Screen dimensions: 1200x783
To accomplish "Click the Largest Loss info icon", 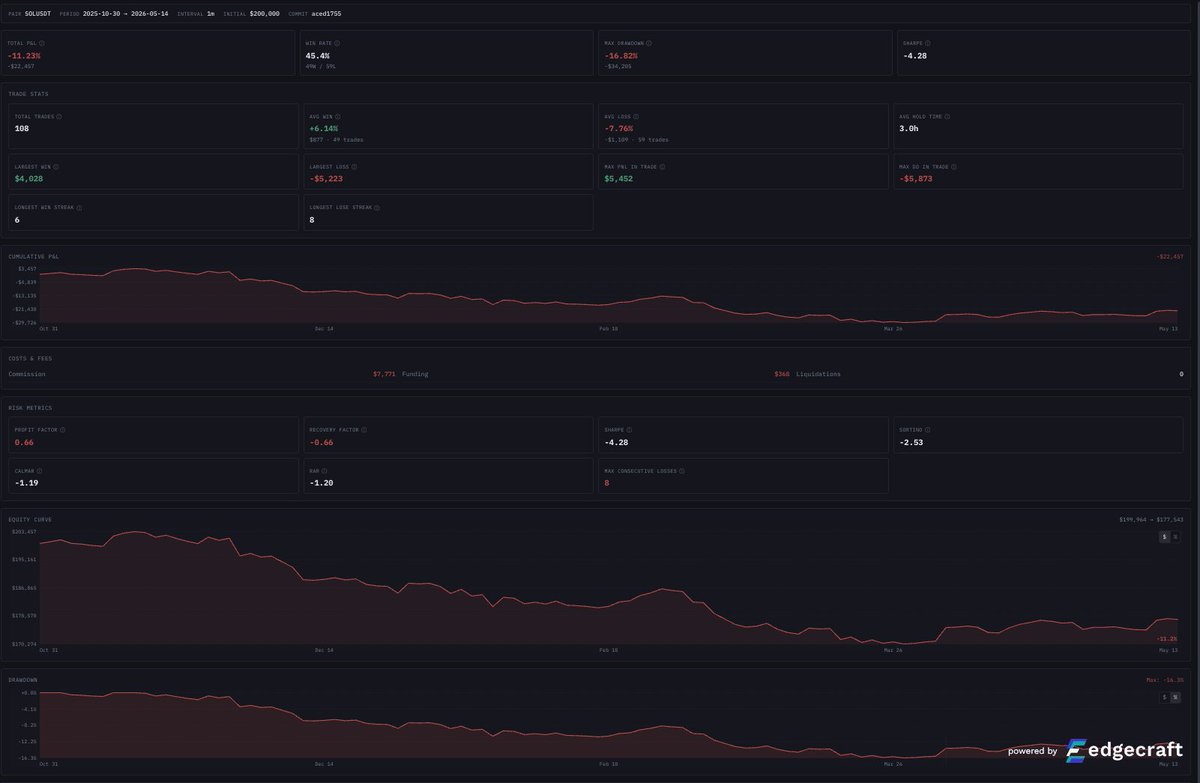I will click(355, 166).
